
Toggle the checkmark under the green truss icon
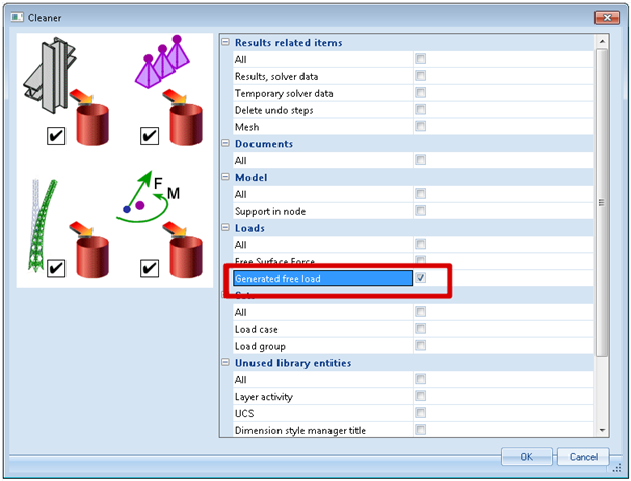tap(56, 267)
